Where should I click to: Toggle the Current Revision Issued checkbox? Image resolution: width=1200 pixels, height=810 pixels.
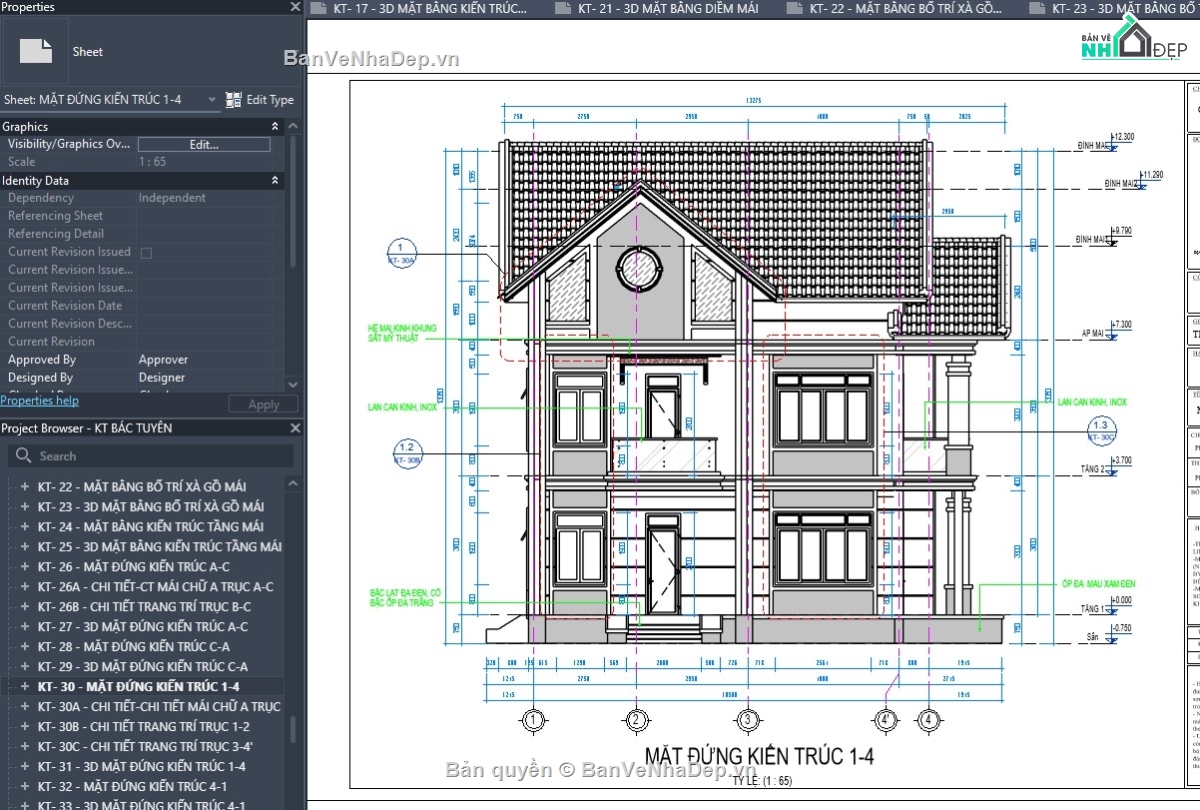click(x=146, y=253)
